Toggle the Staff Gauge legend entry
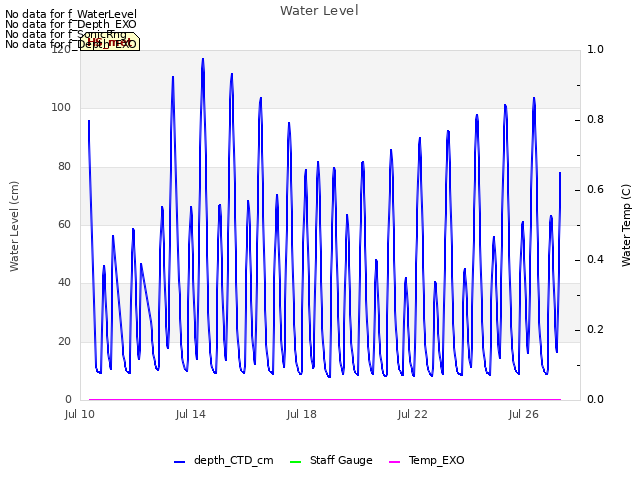The height and width of the screenshot is (480, 640). coord(331,460)
